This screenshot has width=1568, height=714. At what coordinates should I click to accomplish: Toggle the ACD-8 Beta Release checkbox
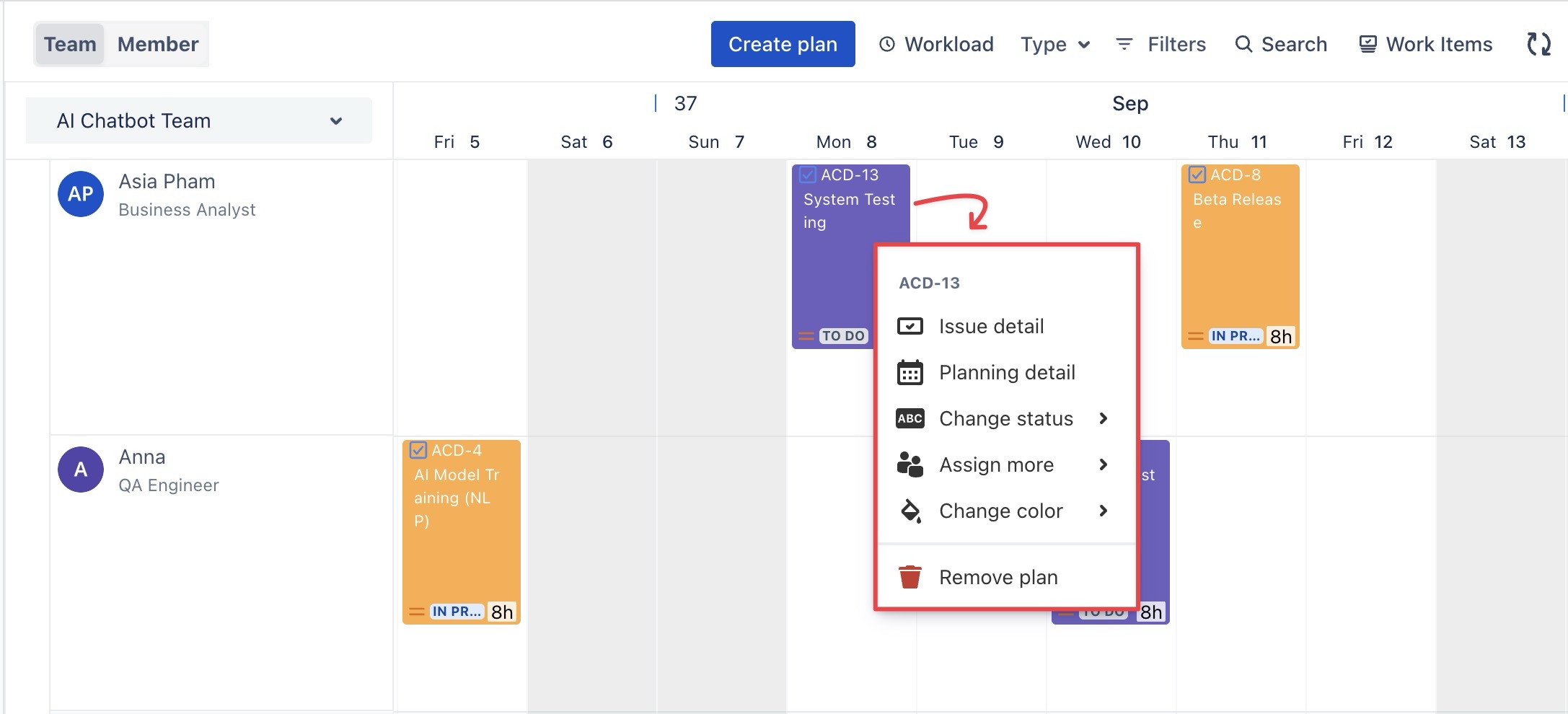click(x=1197, y=175)
